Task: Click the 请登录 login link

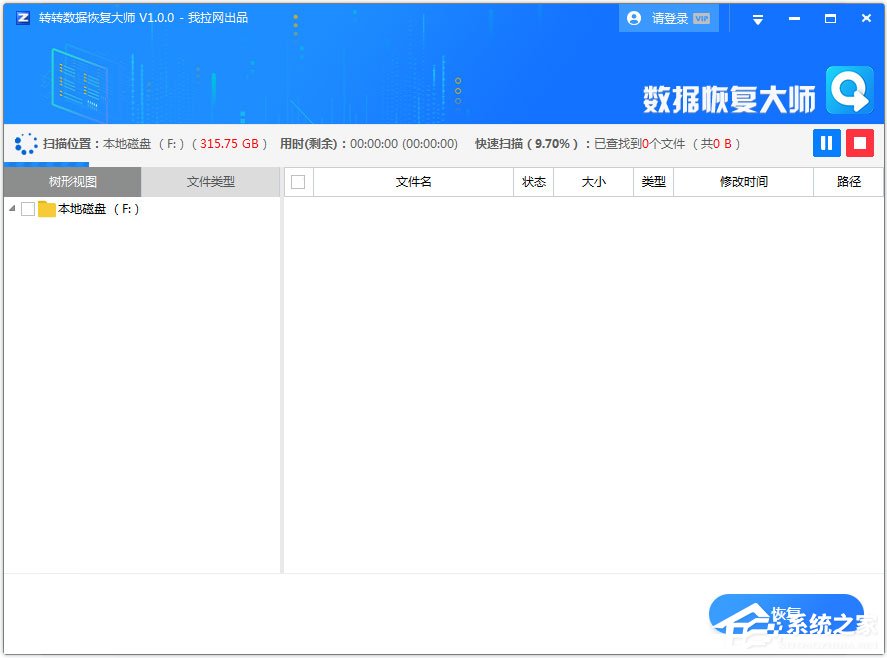Action: 669,19
